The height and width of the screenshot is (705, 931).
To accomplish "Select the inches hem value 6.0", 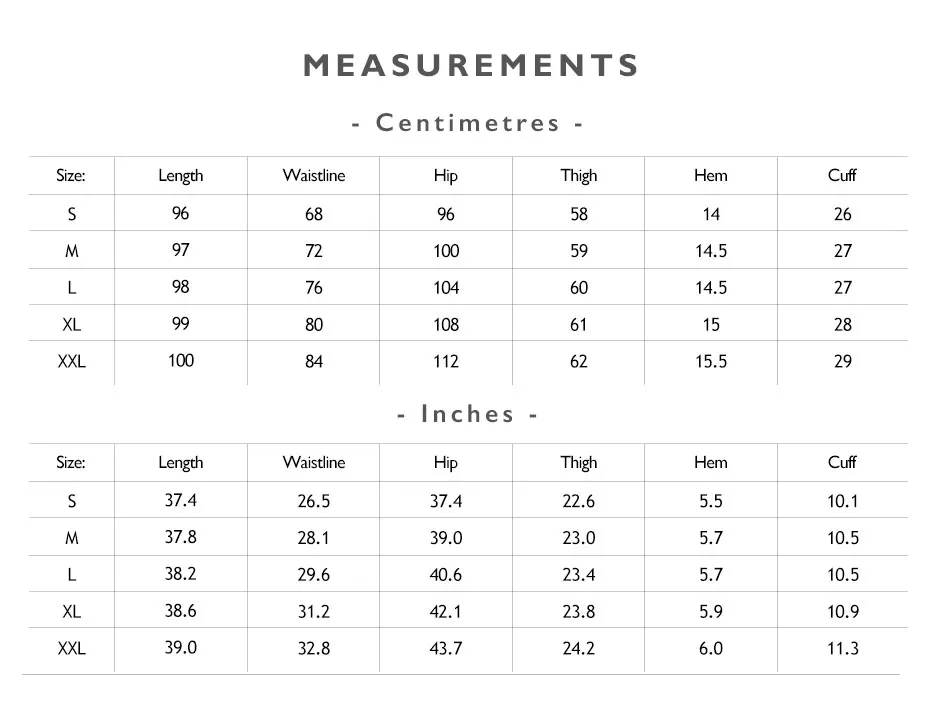I will click(711, 648).
